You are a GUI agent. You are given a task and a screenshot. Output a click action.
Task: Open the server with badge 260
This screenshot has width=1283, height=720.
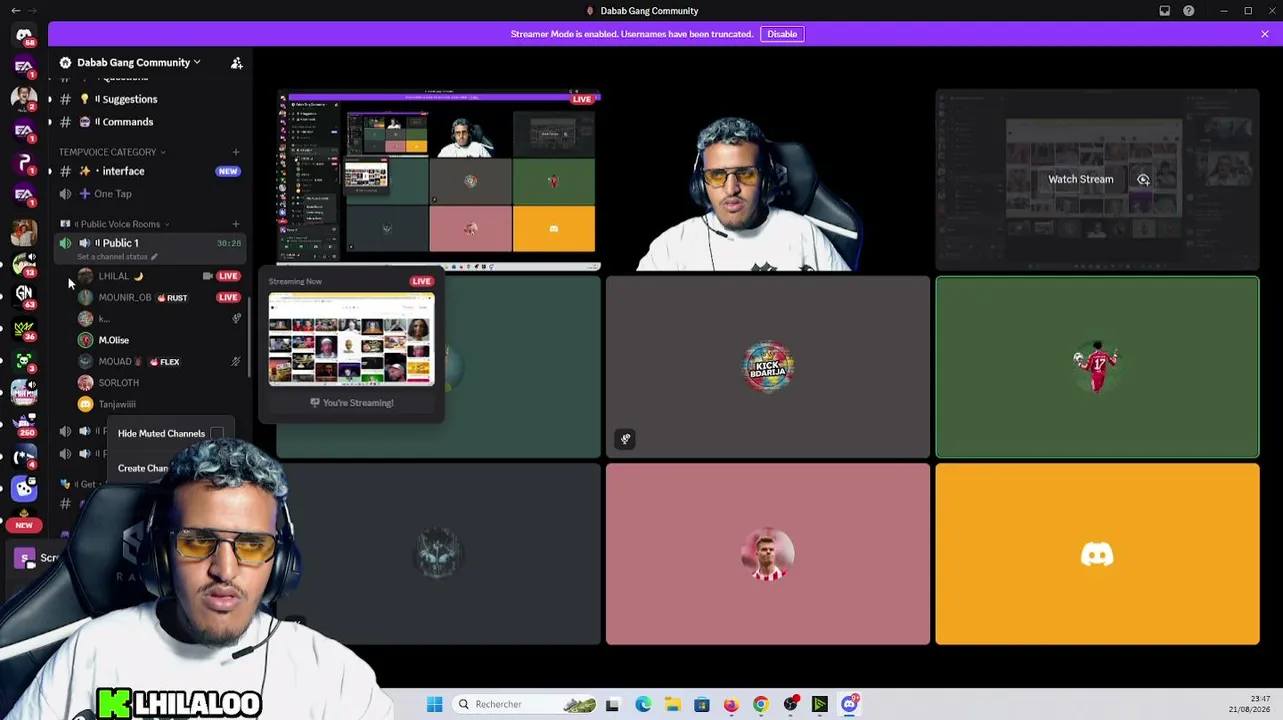(24, 423)
